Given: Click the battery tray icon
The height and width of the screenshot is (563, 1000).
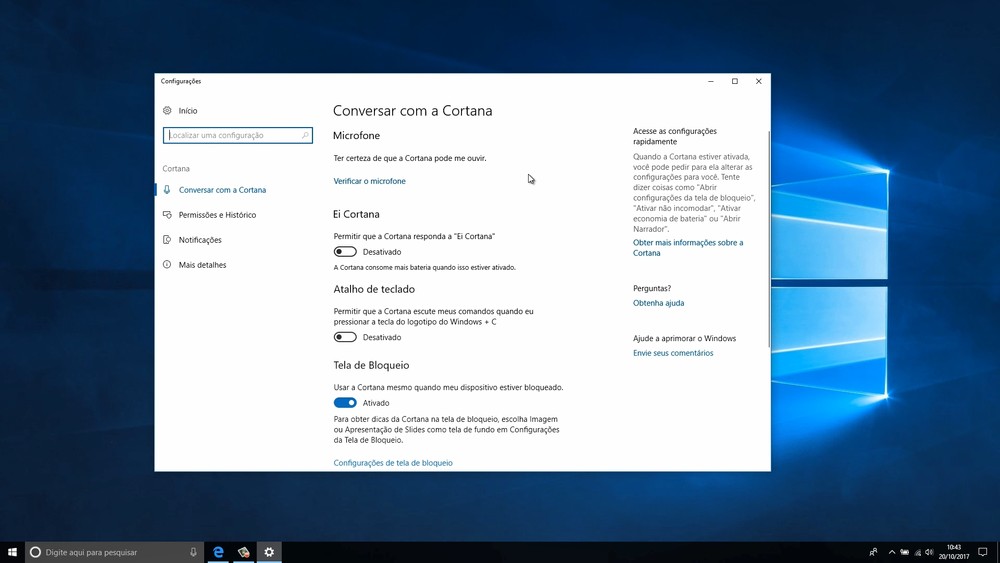Looking at the screenshot, I should 904,552.
